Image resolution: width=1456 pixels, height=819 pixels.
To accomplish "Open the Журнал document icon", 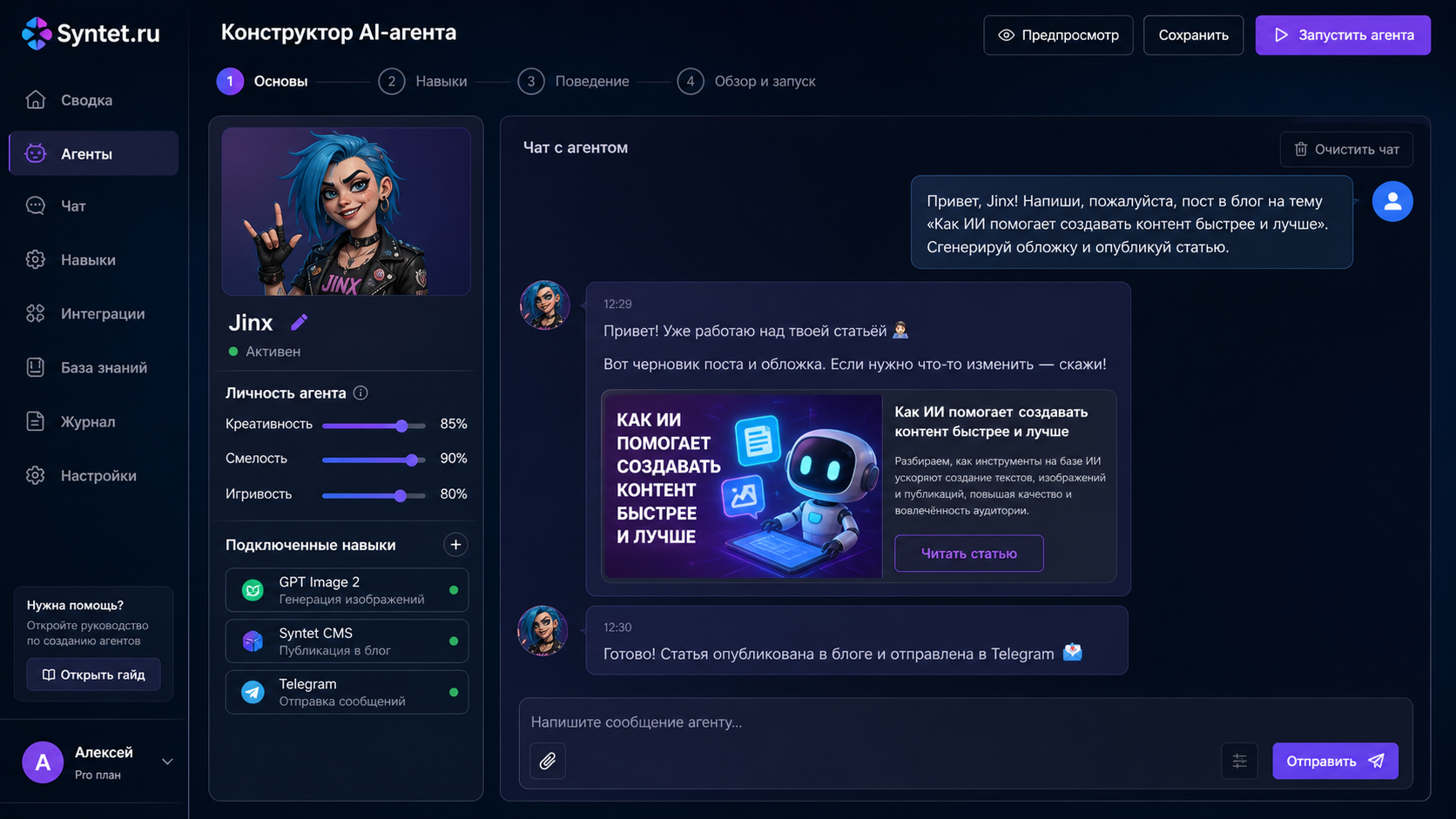I will coord(36,422).
